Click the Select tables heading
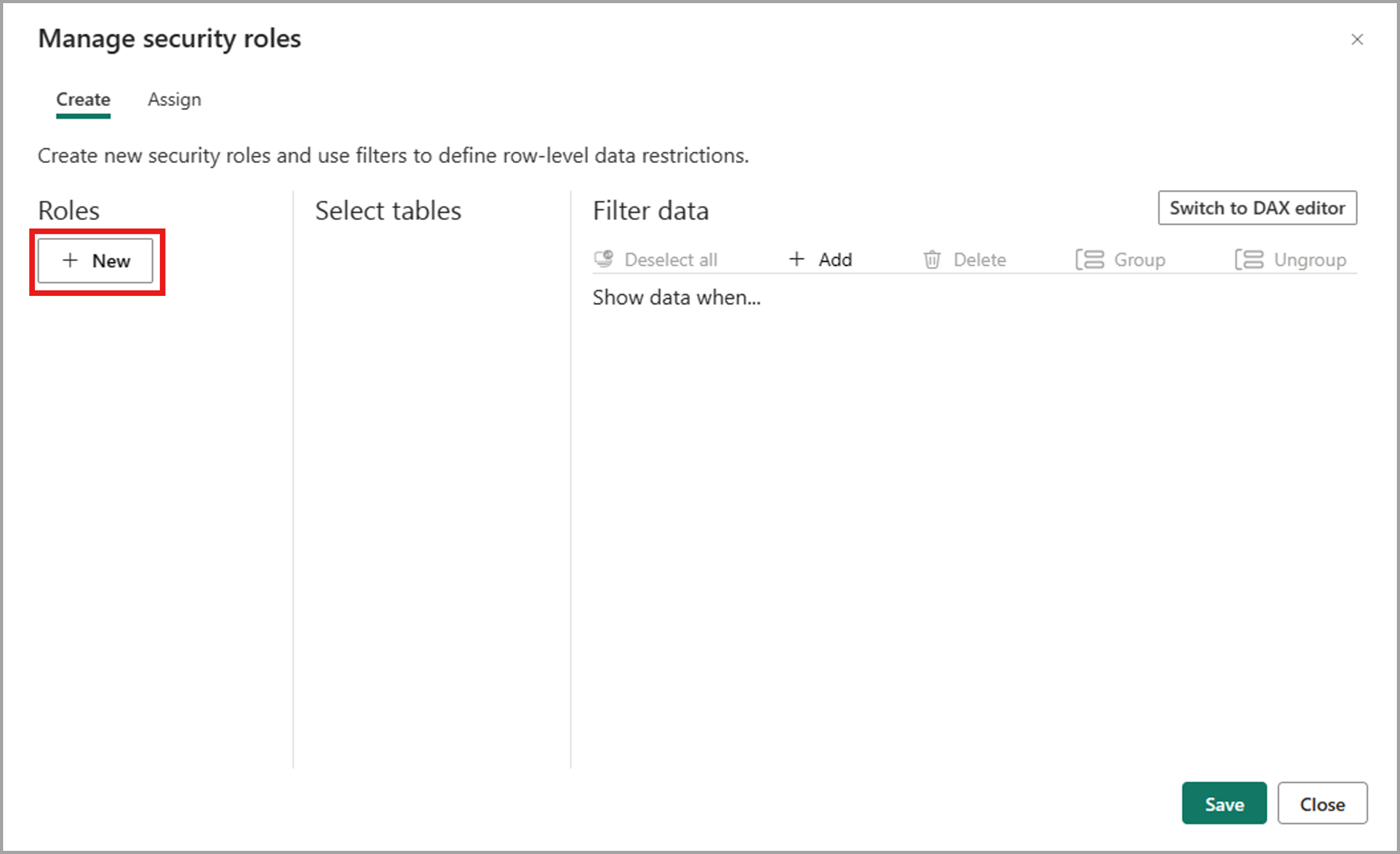Viewport: 1400px width, 854px height. tap(388, 211)
